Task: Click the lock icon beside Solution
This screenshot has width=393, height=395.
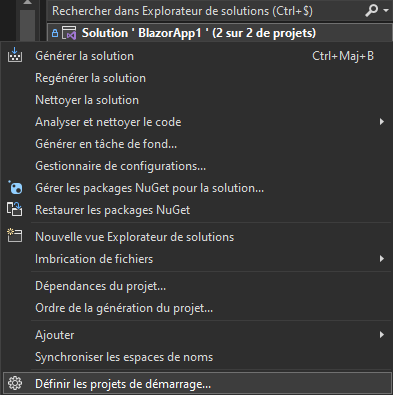Action: point(55,33)
